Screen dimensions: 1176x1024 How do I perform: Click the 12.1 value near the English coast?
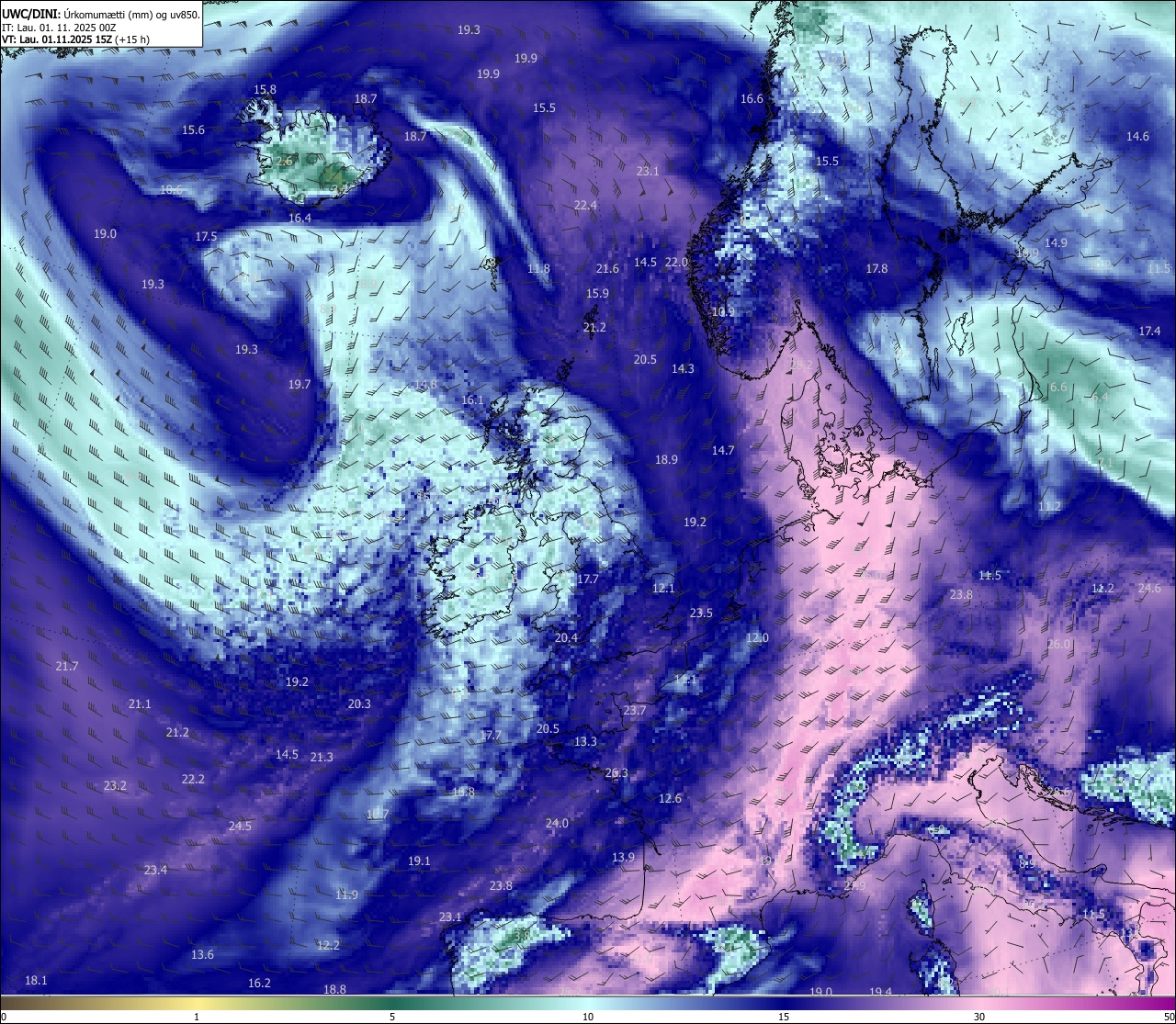coord(663,588)
